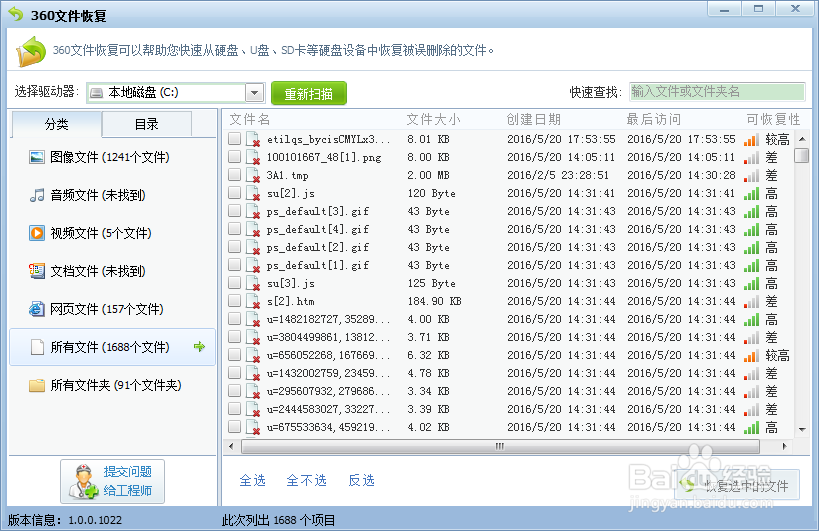Viewport: 819px width, 531px height.
Task: Click the disk drive icon in drive selector
Action: 97,93
